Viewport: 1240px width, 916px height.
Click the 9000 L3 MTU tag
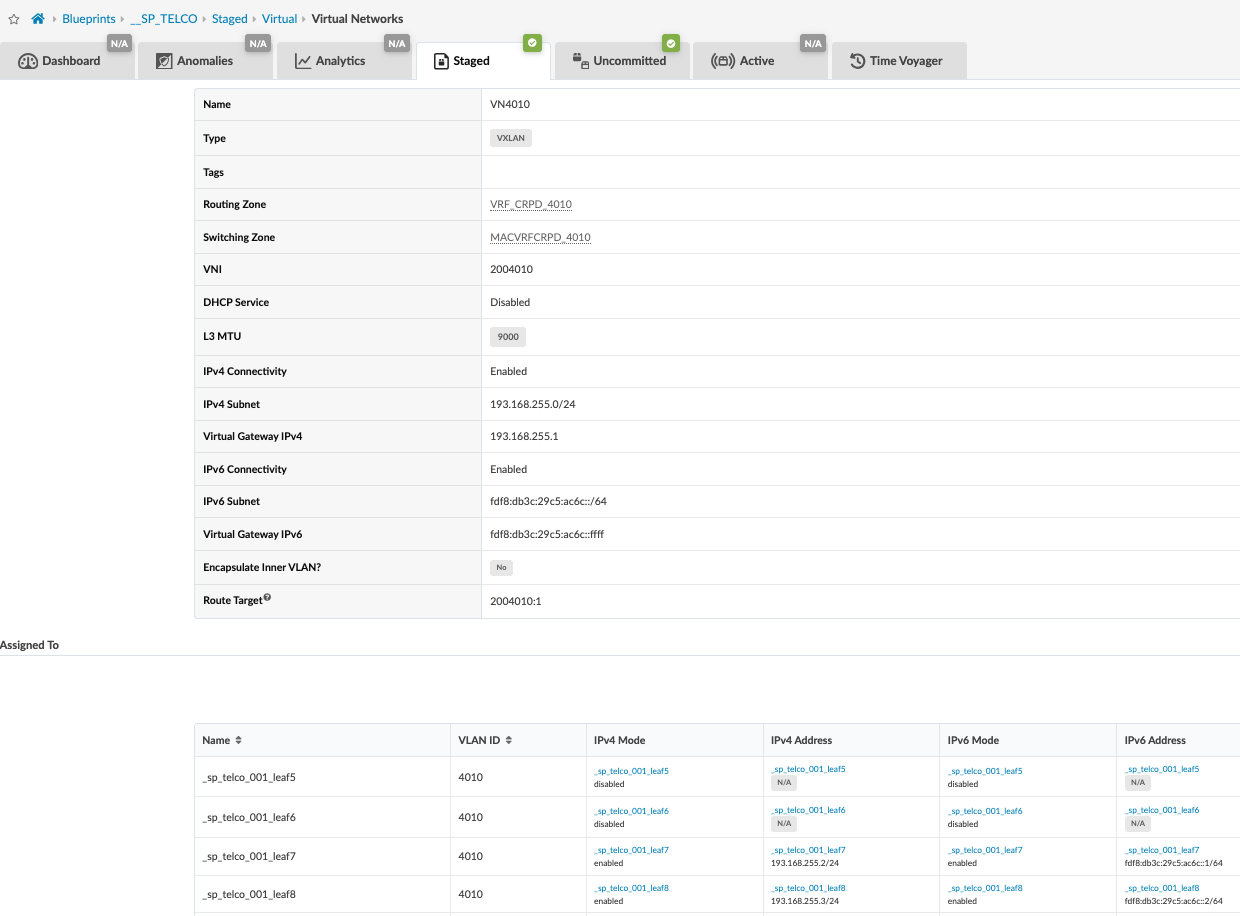click(x=508, y=337)
